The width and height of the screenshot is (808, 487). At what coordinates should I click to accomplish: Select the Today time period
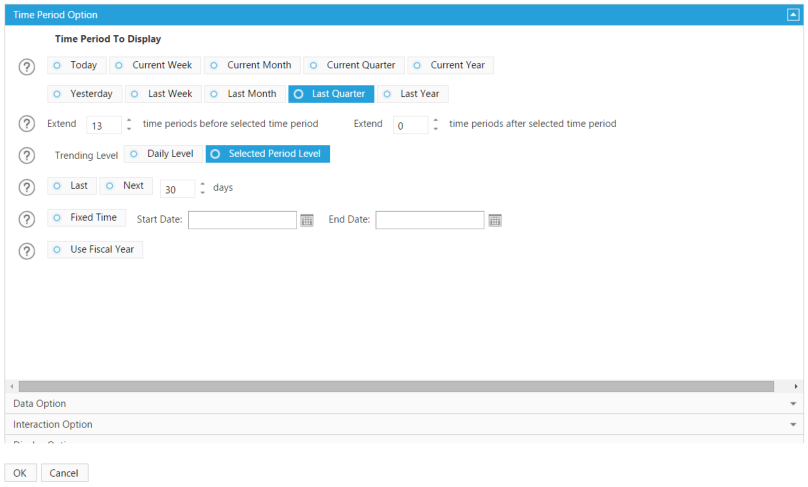[77, 65]
